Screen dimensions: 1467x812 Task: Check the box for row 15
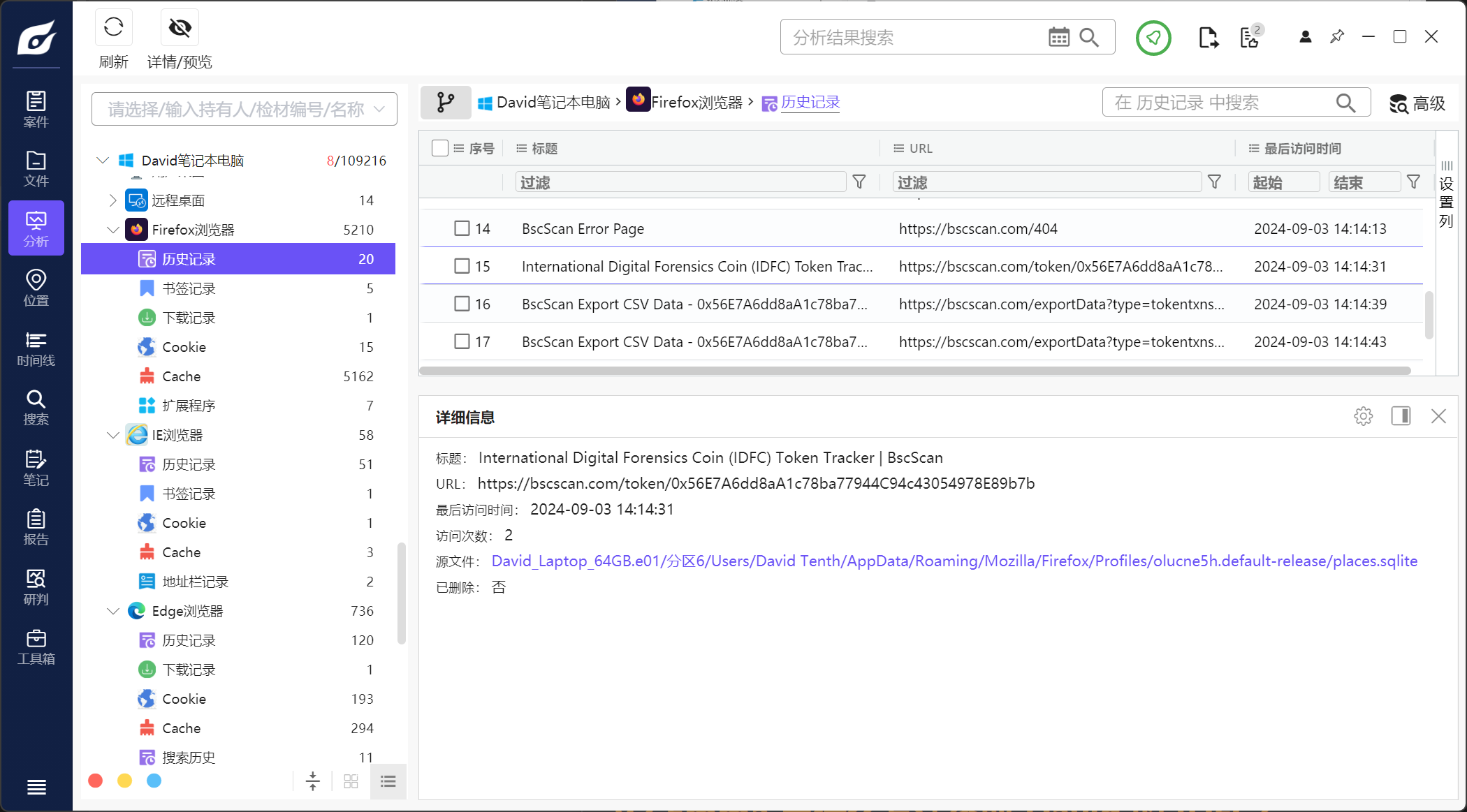click(x=462, y=266)
